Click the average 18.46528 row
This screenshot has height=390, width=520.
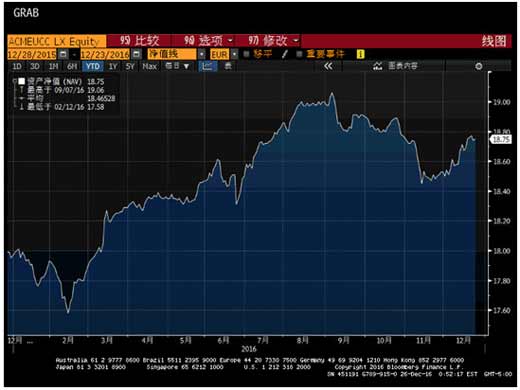(x=67, y=98)
